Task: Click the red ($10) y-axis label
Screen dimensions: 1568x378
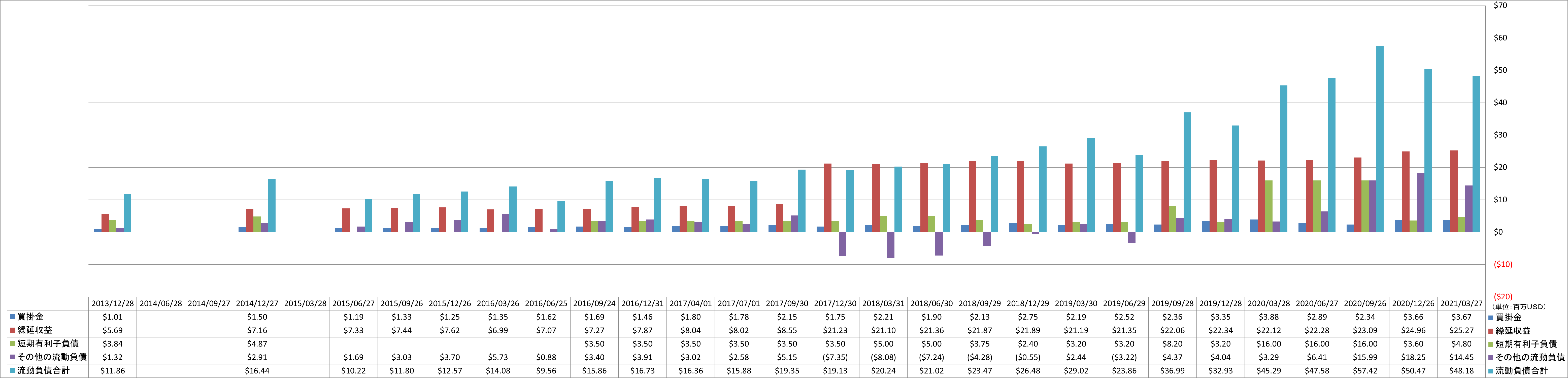Action: 1503,264
